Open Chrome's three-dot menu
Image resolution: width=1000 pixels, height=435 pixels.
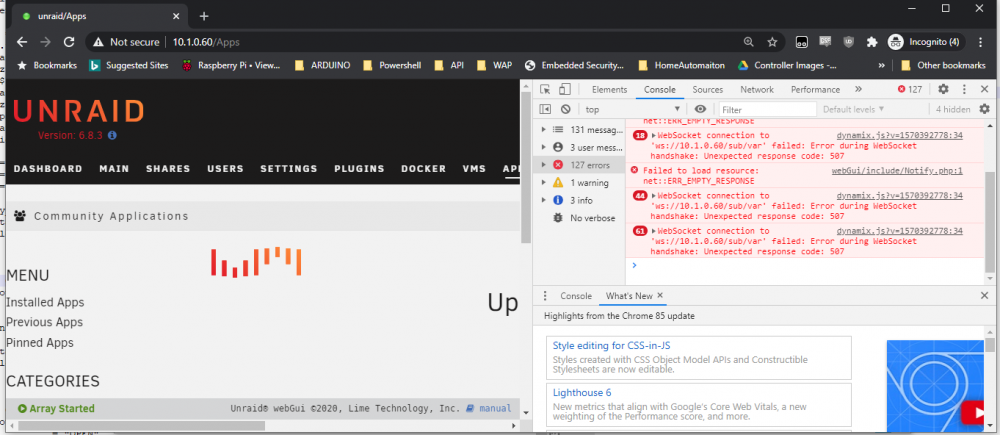tap(979, 42)
